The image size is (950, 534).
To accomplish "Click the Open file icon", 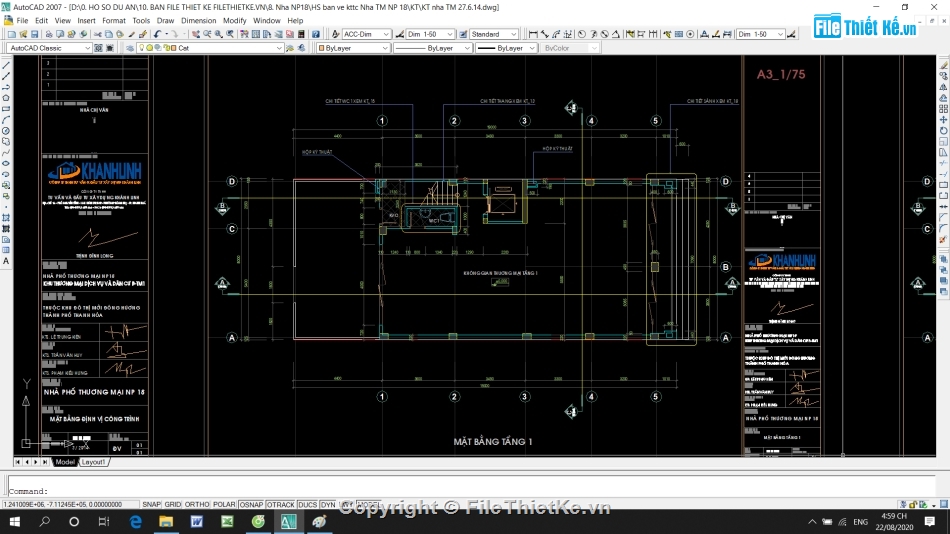I will click(23, 35).
